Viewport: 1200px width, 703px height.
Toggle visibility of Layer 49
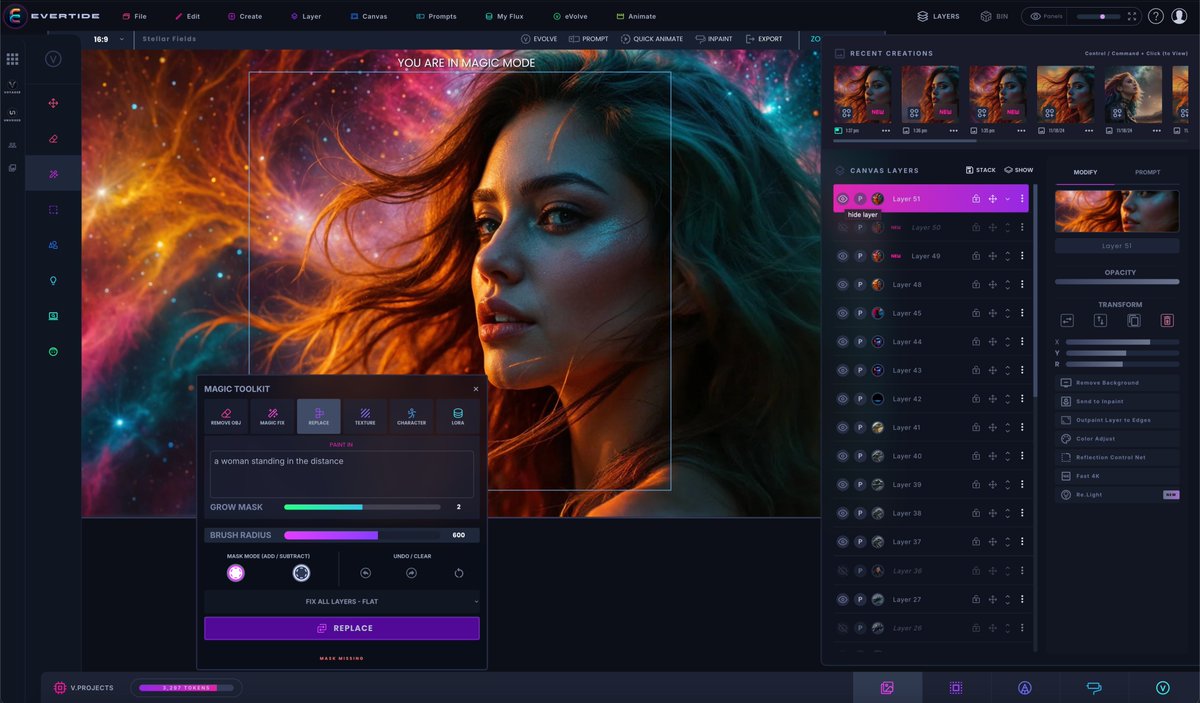pyautogui.click(x=843, y=256)
